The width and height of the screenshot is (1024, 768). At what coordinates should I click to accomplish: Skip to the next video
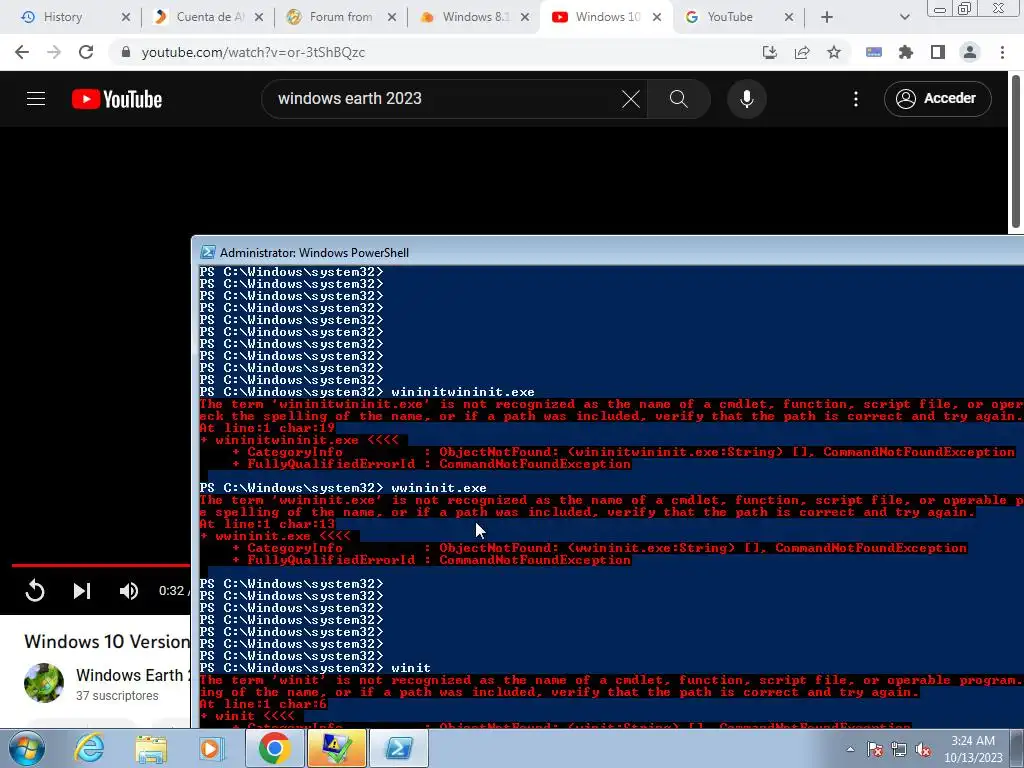click(x=82, y=591)
